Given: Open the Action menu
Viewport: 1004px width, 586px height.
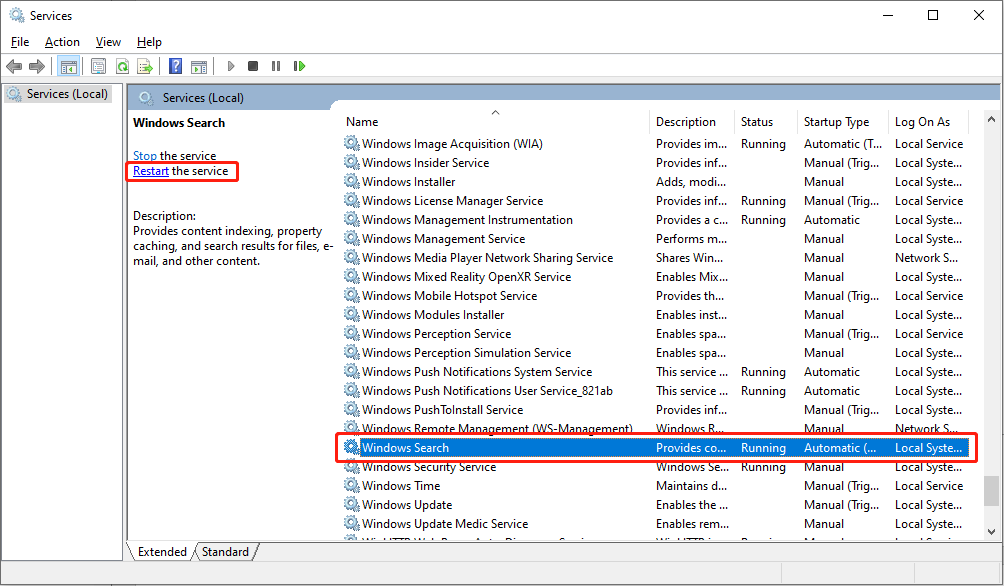Looking at the screenshot, I should (62, 42).
